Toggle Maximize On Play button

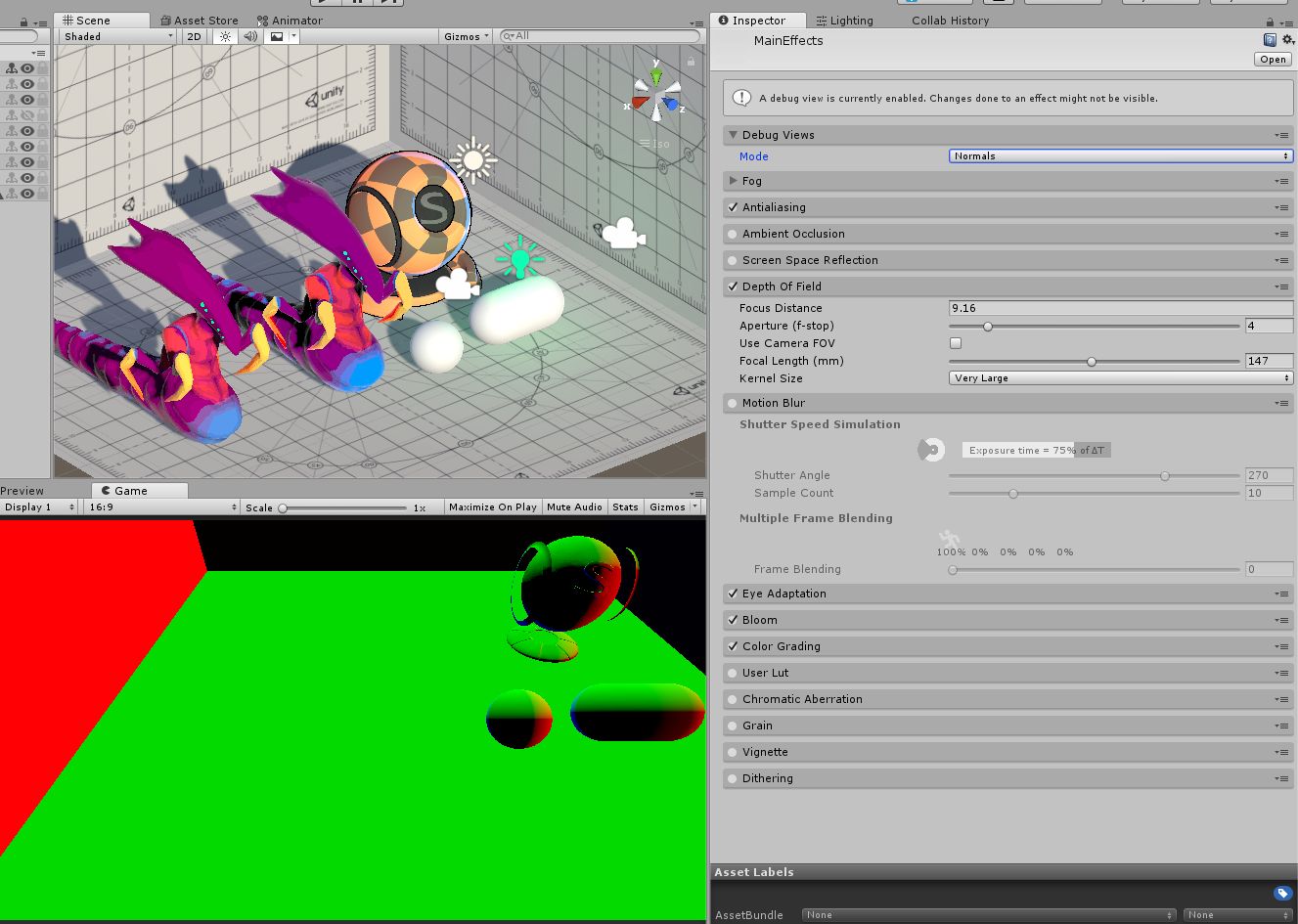point(492,507)
